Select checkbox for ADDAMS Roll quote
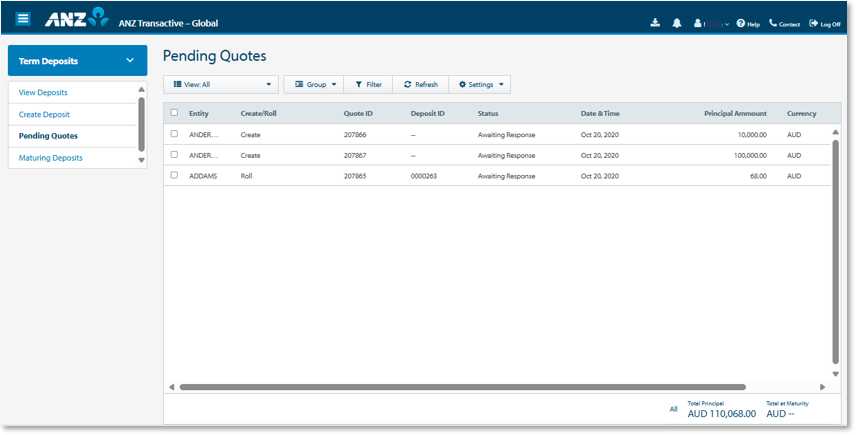Screen dimensions: 856x435 [174, 175]
